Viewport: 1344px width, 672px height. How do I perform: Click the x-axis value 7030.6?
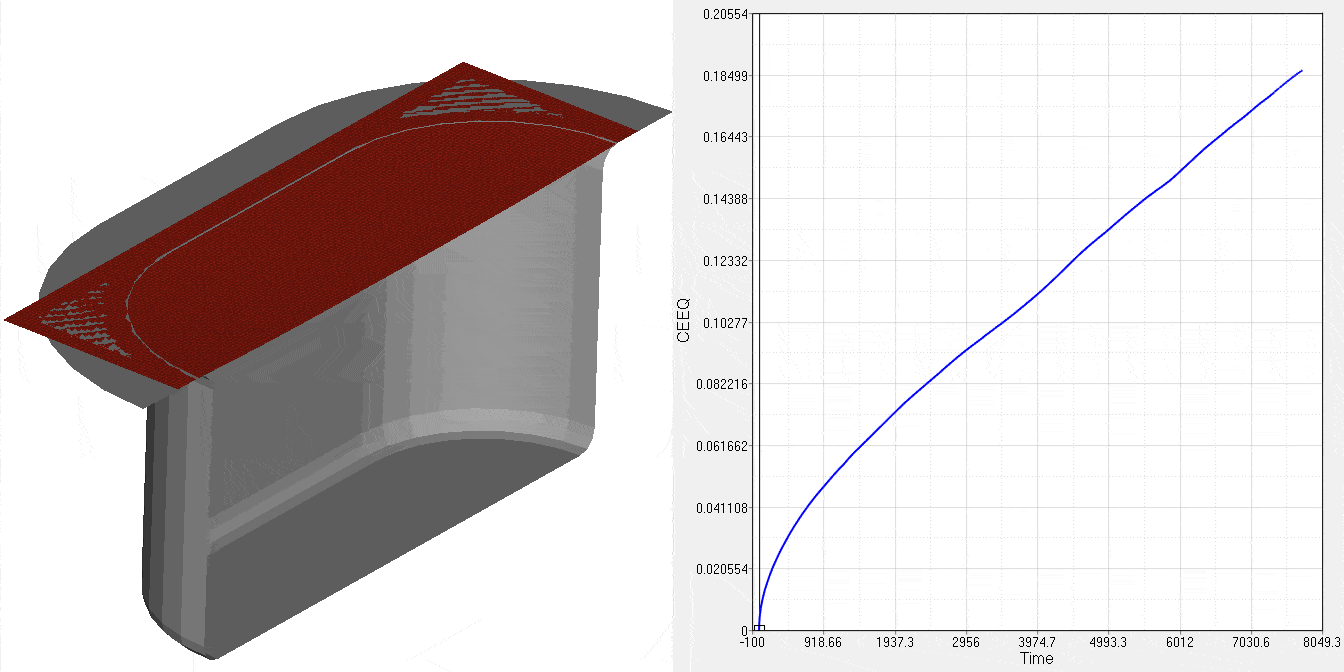click(x=1252, y=643)
